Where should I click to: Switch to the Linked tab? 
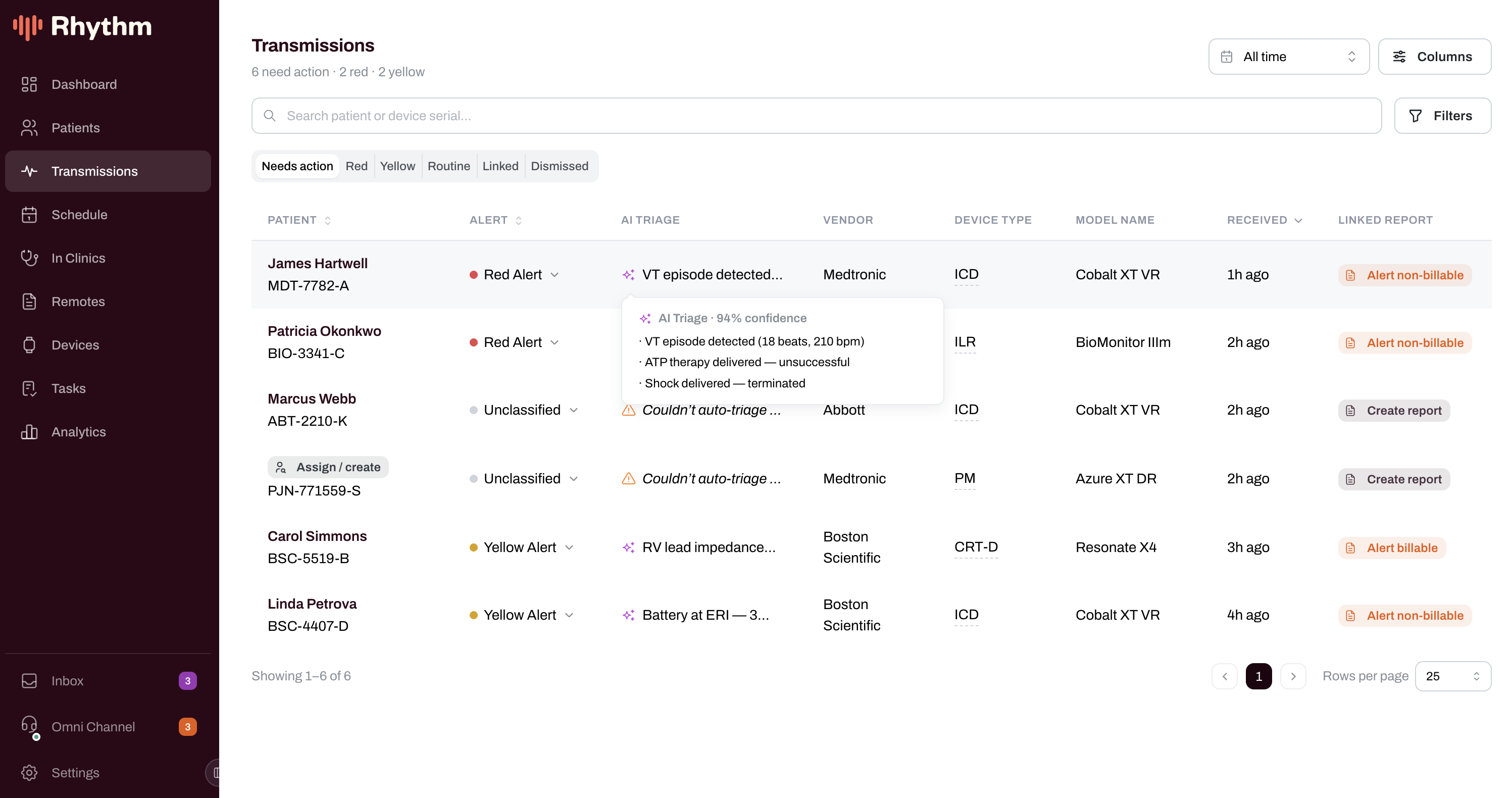point(500,166)
